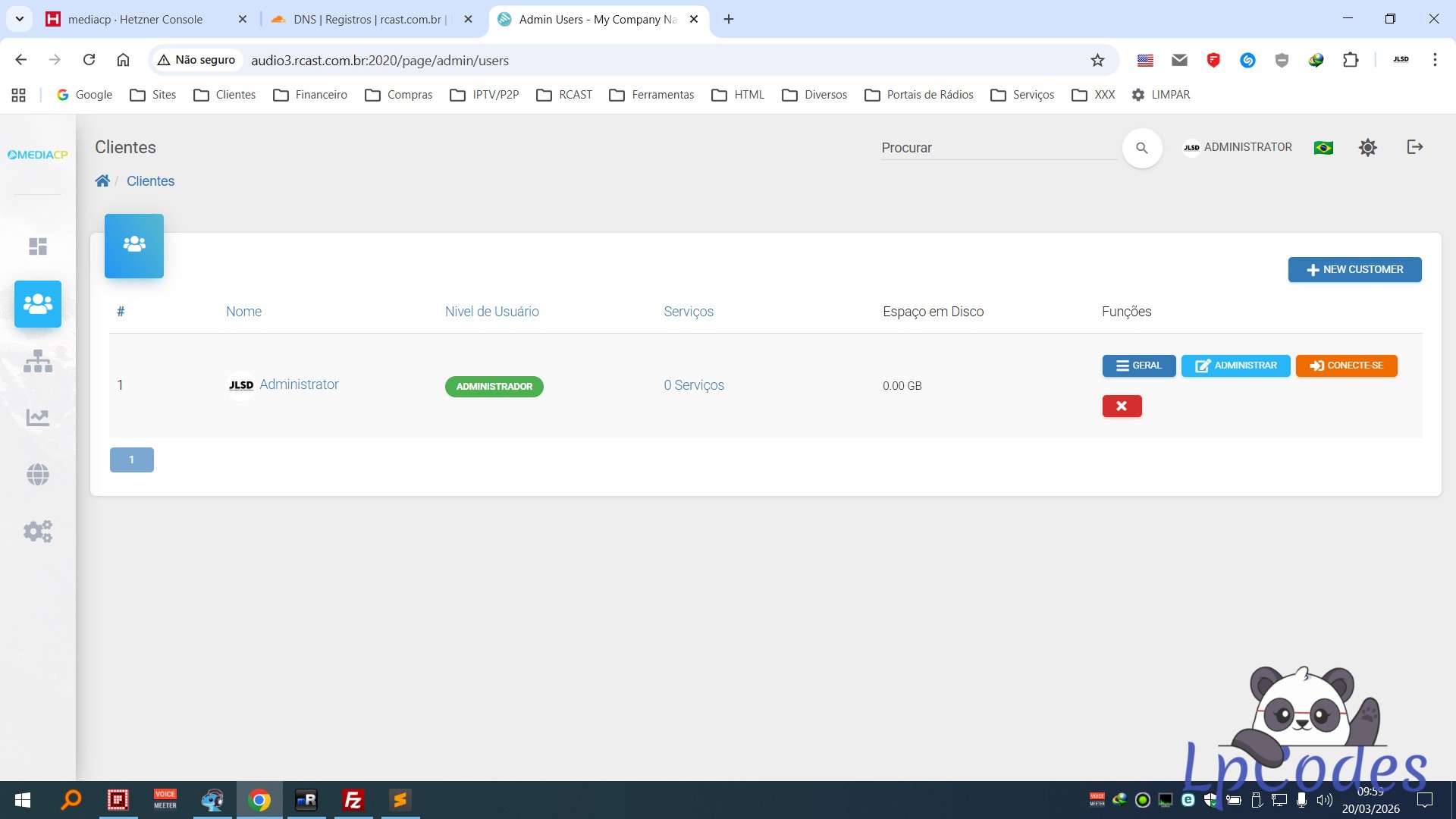
Task: Open the 0 Serviços link
Action: (694, 385)
